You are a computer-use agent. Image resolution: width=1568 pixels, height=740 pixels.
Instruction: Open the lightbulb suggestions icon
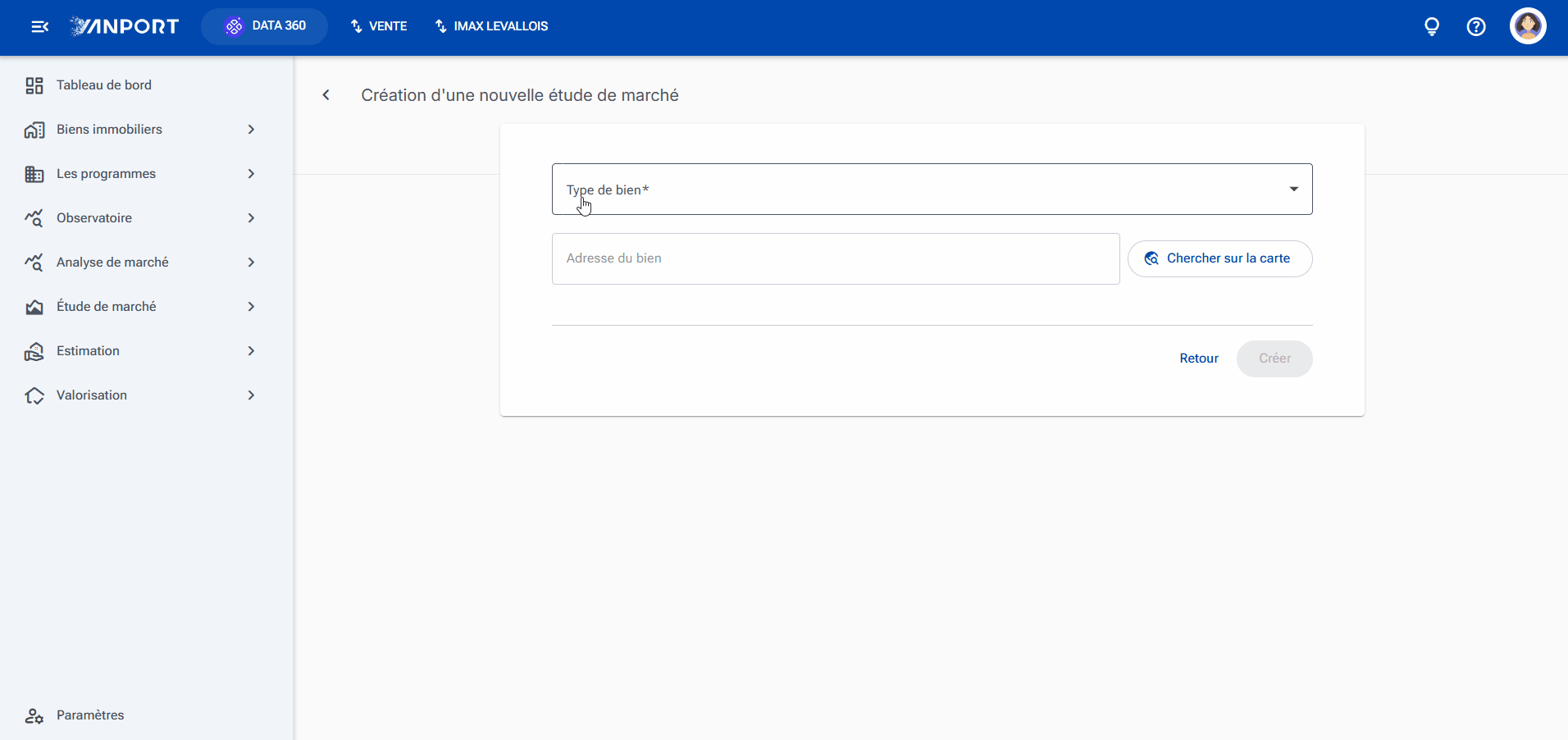click(1432, 27)
